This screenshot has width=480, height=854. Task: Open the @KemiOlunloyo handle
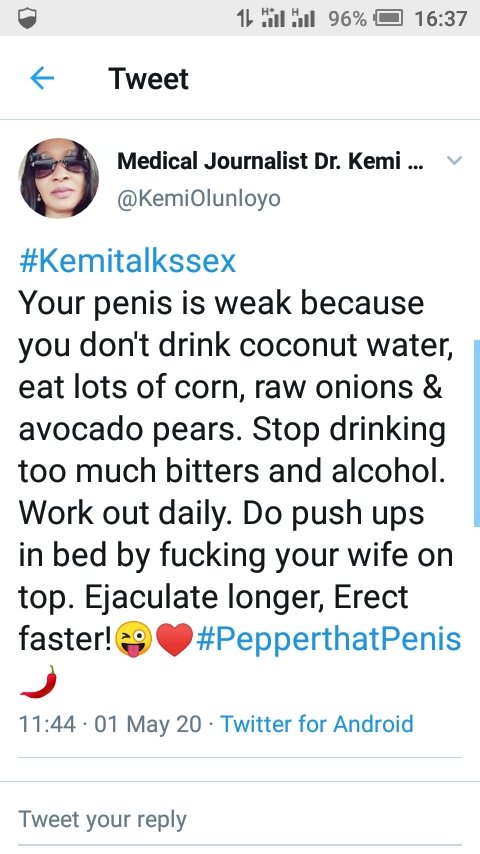coord(199,198)
